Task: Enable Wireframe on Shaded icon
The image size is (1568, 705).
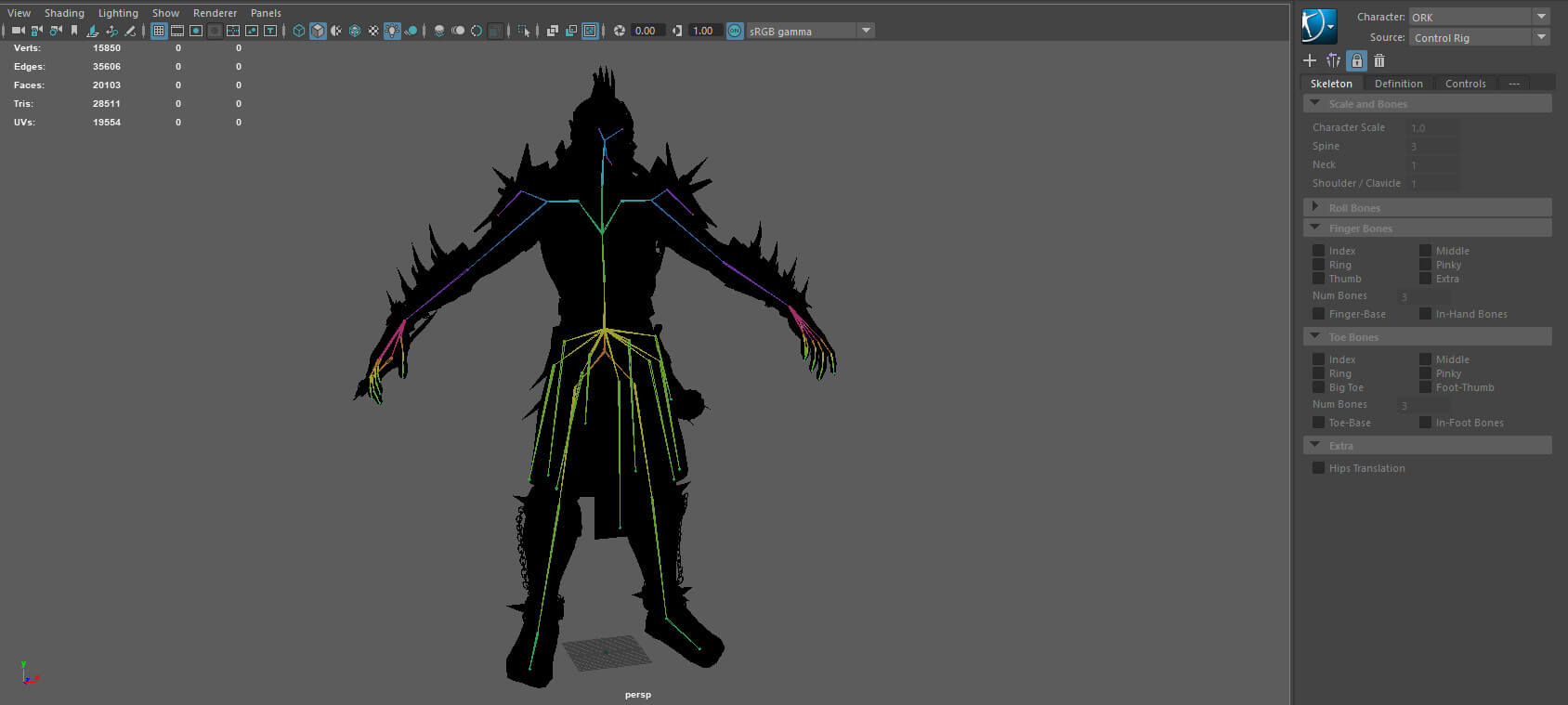Action: [355, 31]
